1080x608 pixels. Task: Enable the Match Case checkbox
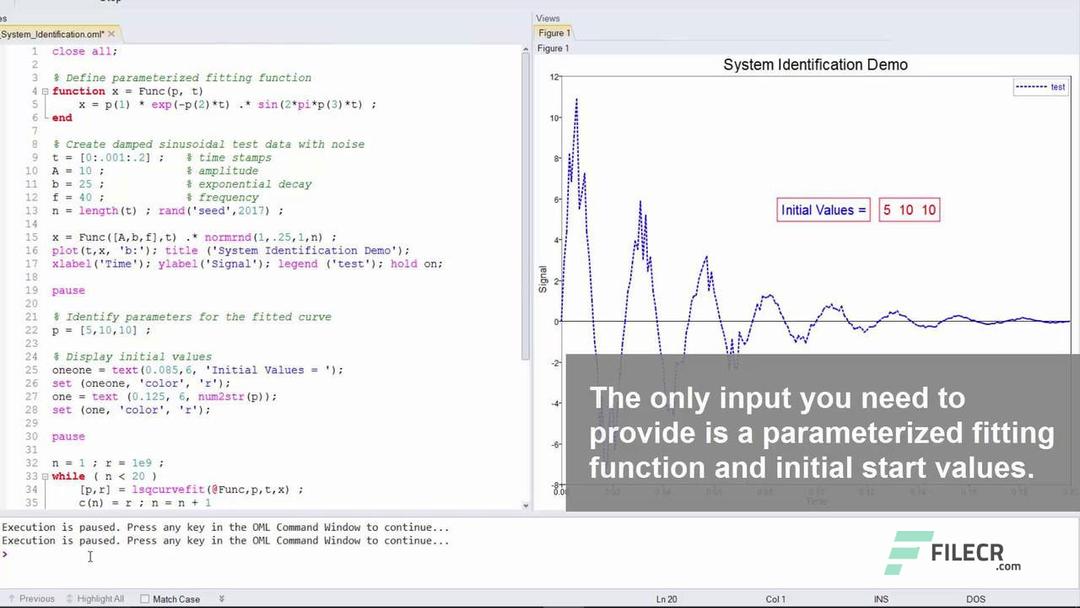144,598
